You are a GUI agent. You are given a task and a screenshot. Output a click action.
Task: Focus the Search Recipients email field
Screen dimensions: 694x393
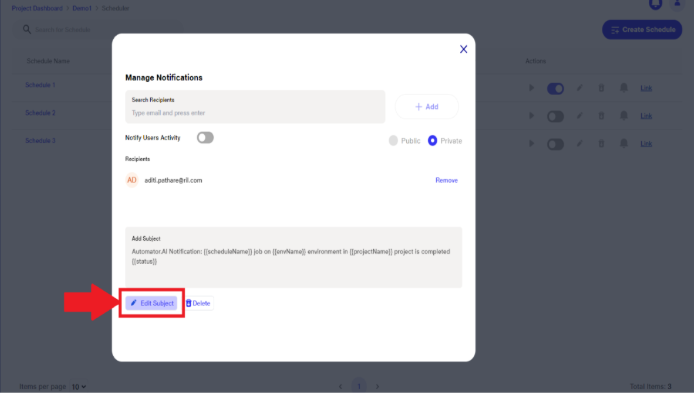tap(255, 107)
